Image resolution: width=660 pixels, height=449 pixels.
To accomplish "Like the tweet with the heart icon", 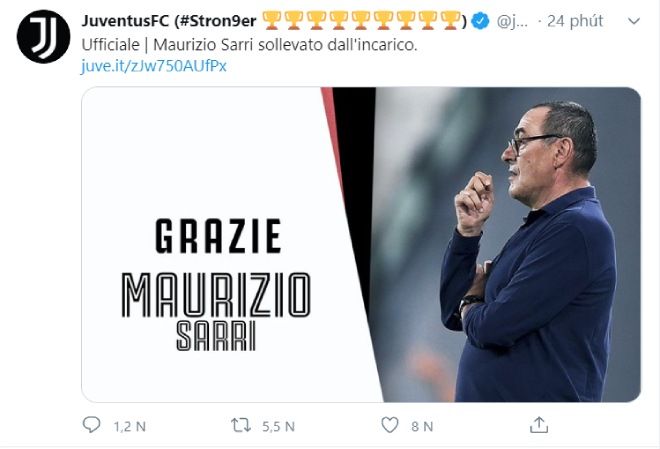I will 391,426.
